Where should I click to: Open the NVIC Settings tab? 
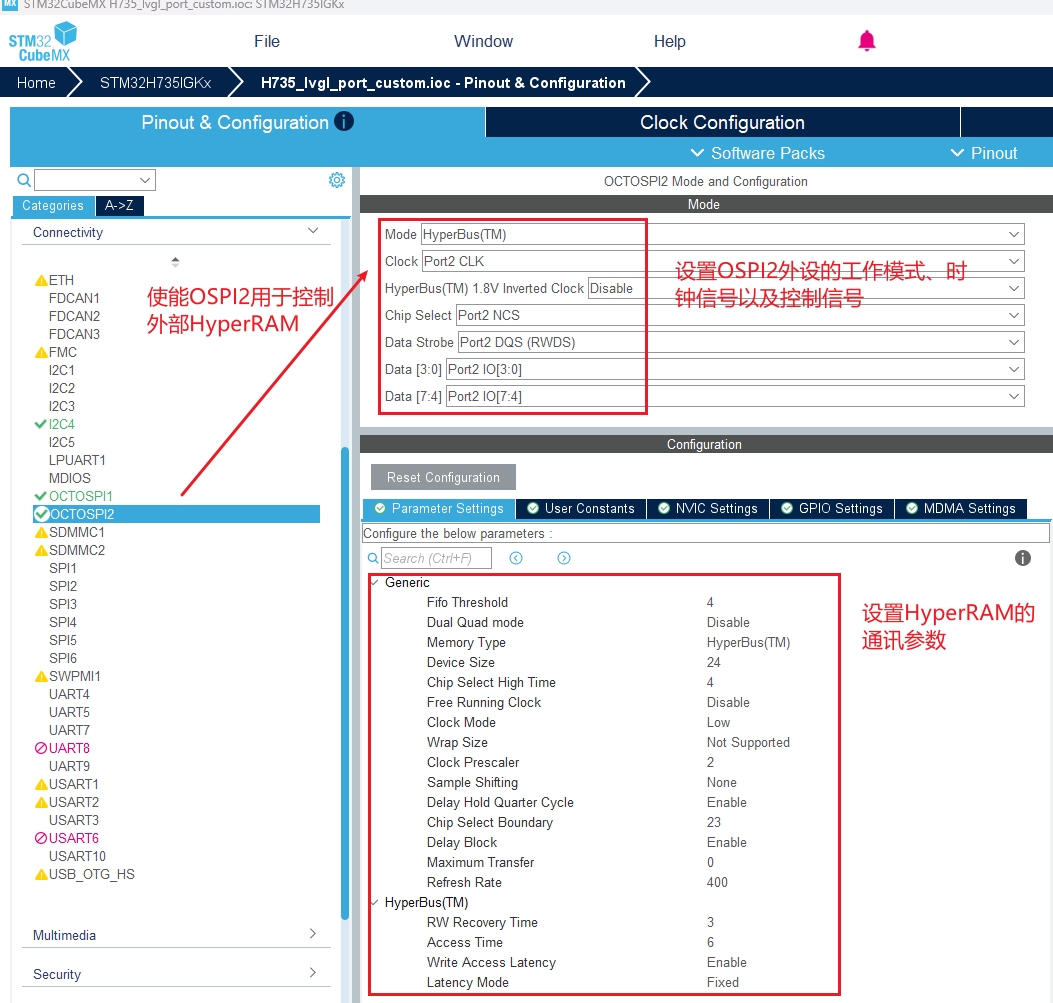[708, 508]
